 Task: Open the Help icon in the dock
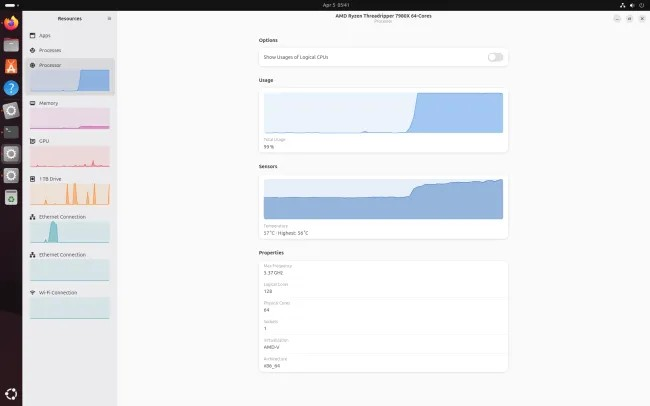click(x=11, y=88)
